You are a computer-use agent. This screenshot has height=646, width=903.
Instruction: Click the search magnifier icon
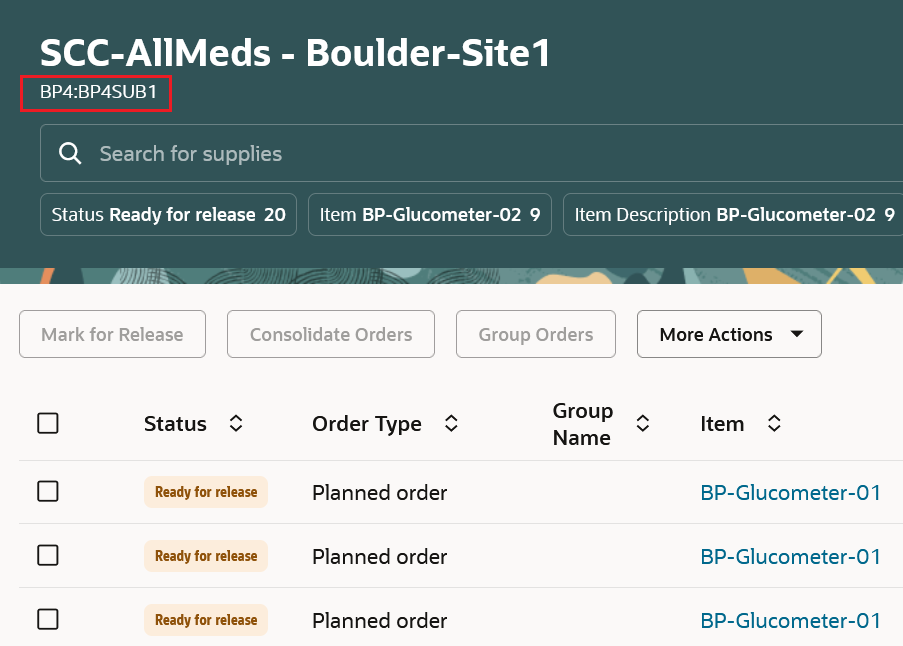70,154
